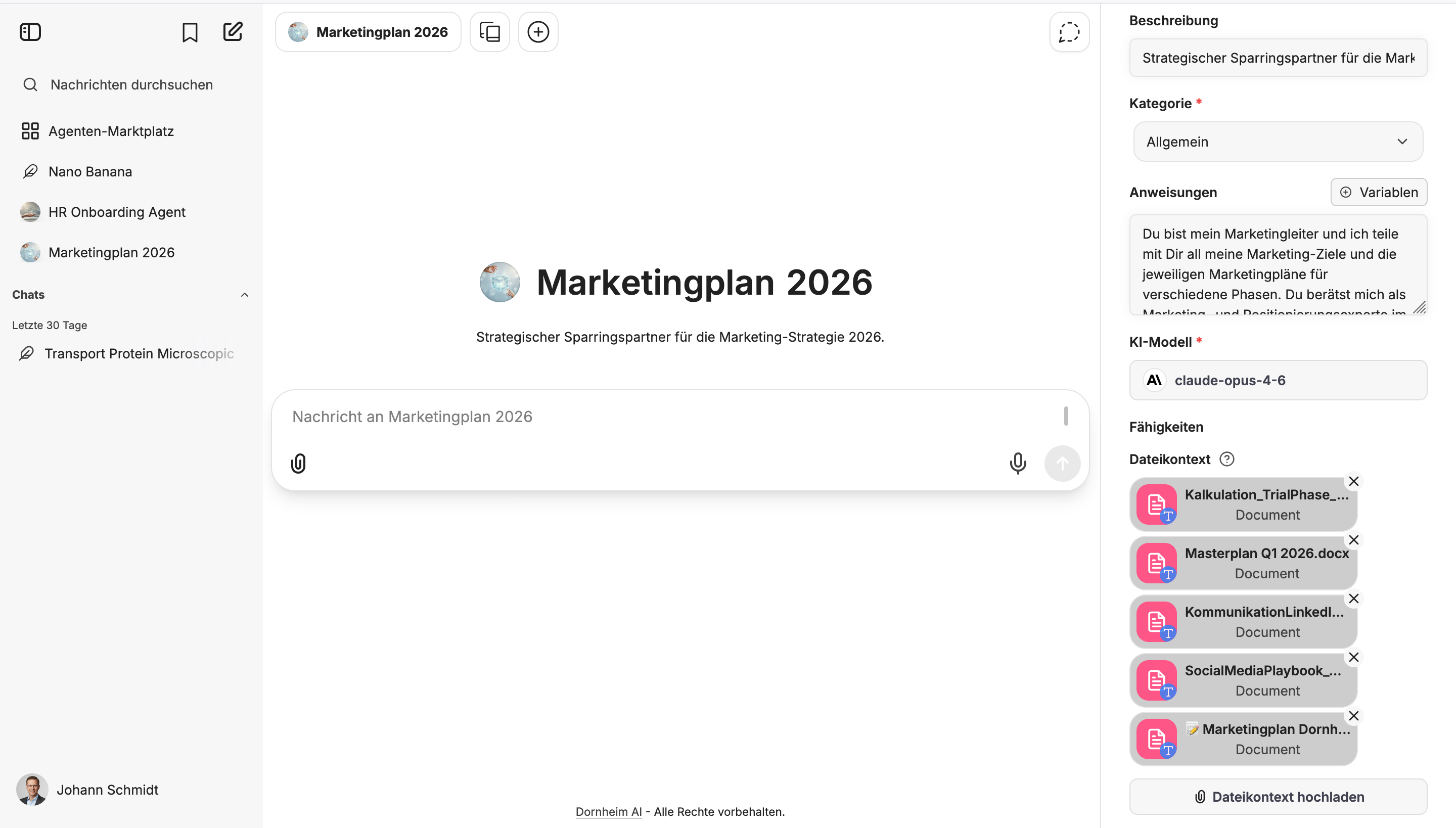Change the KI-Modell claude-opus-4-6 selection
The image size is (1456, 828).
1278,380
